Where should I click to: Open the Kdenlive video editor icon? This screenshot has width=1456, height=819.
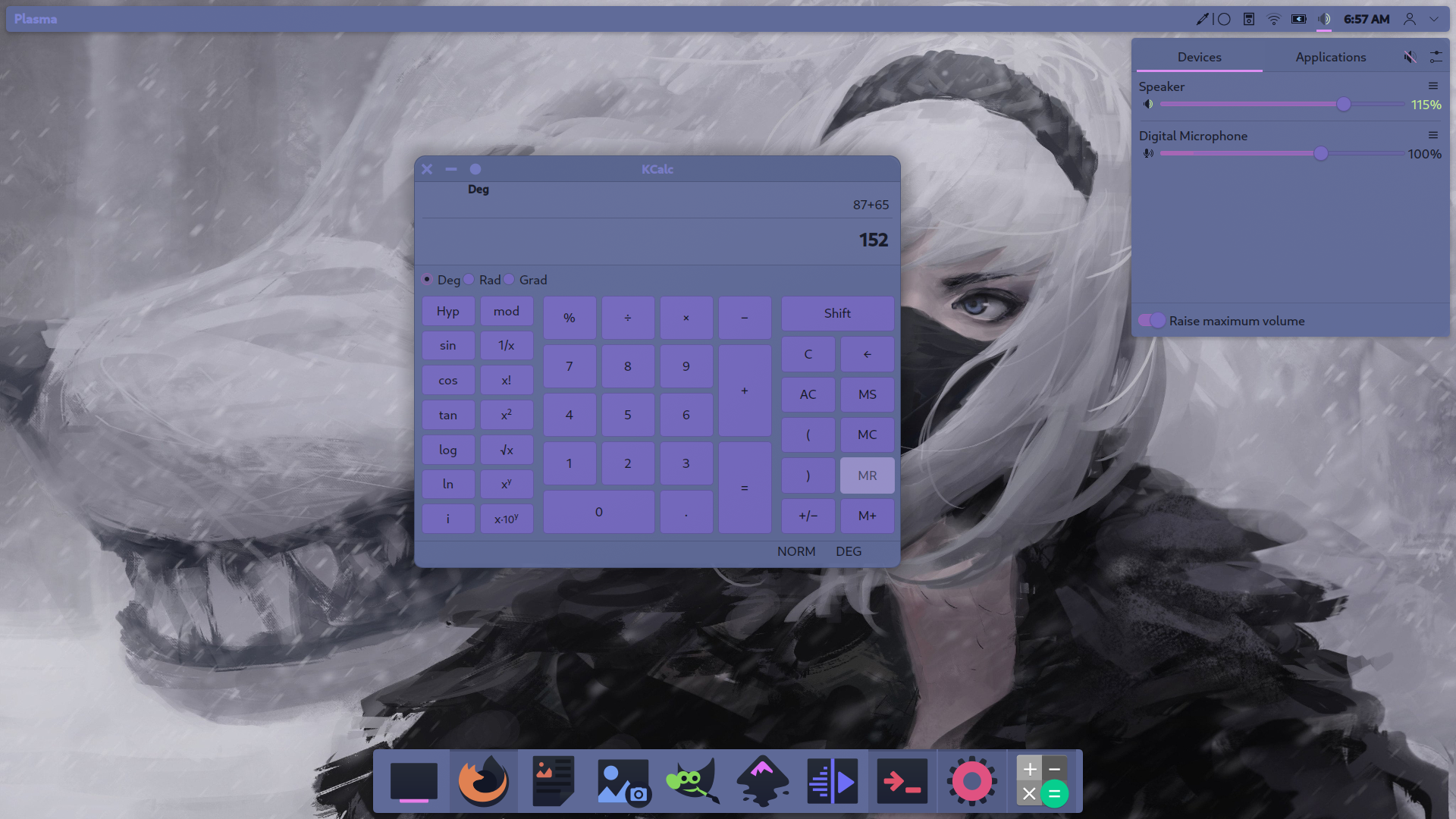click(832, 781)
